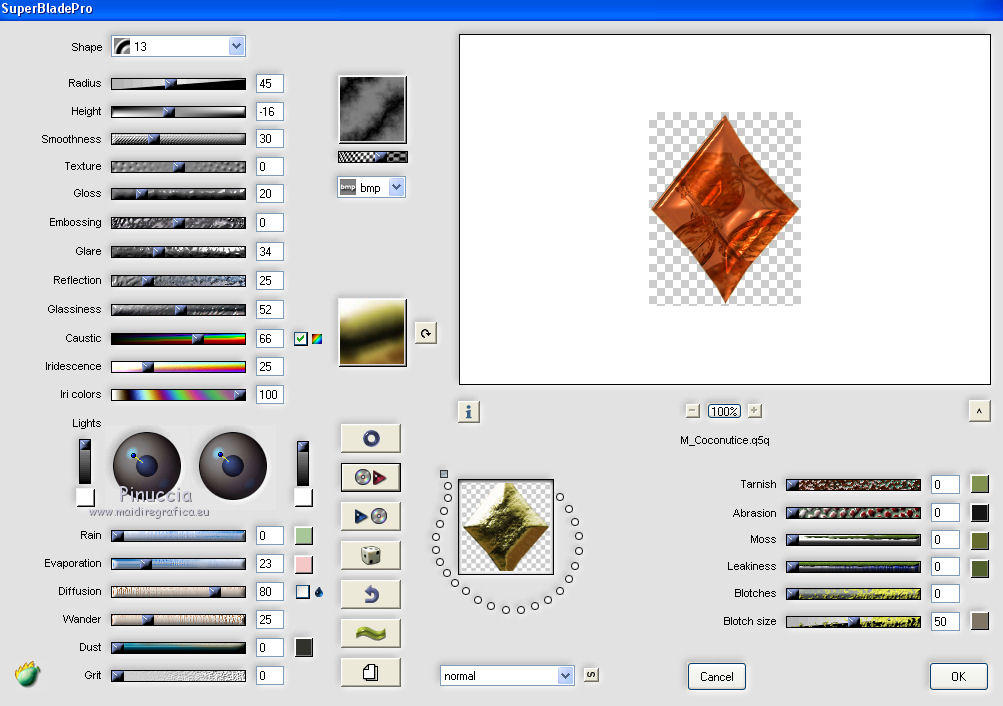Expand the bmp texture type dropdown
1003x706 pixels.
(396, 187)
